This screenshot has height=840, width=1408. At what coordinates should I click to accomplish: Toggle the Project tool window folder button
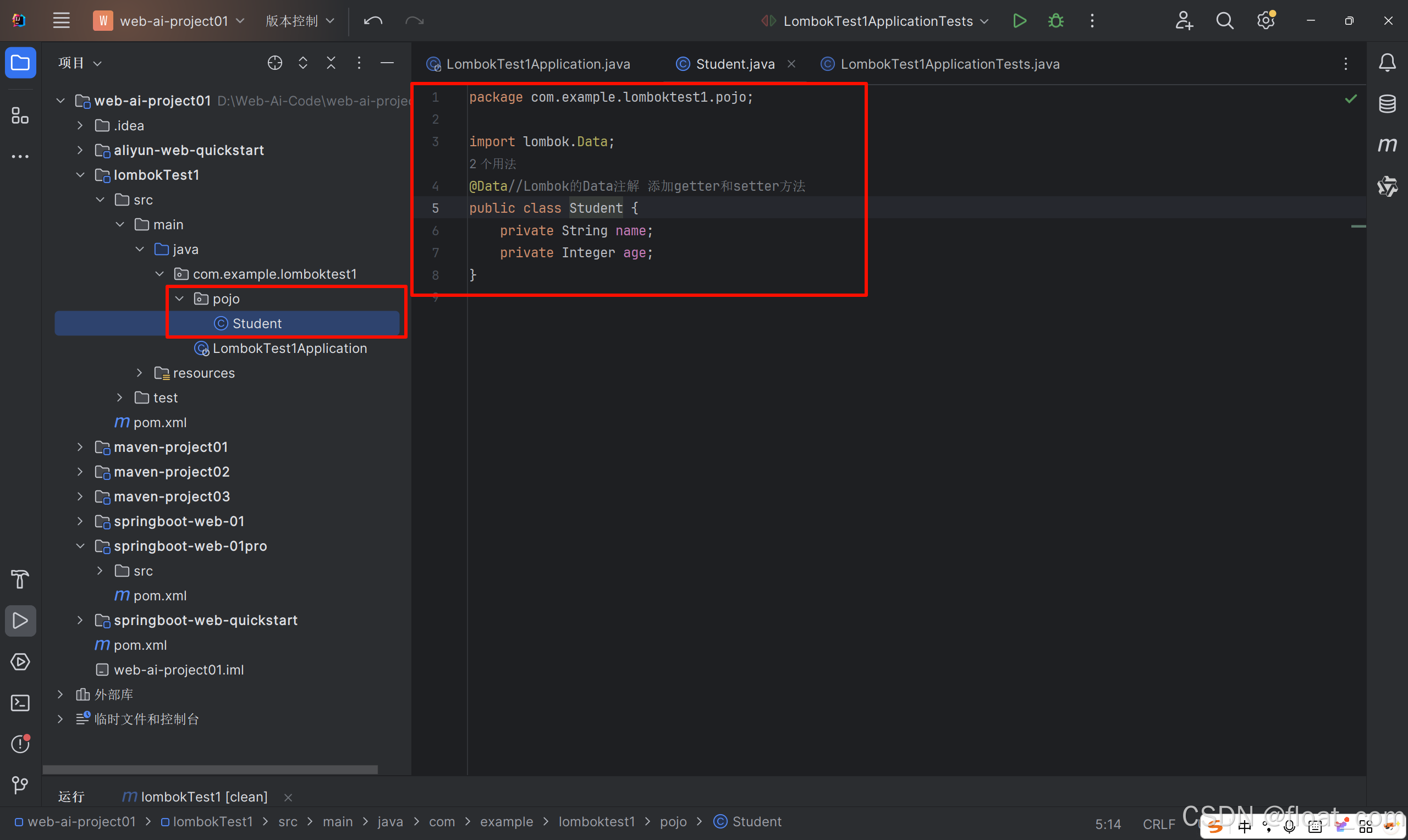(x=20, y=62)
